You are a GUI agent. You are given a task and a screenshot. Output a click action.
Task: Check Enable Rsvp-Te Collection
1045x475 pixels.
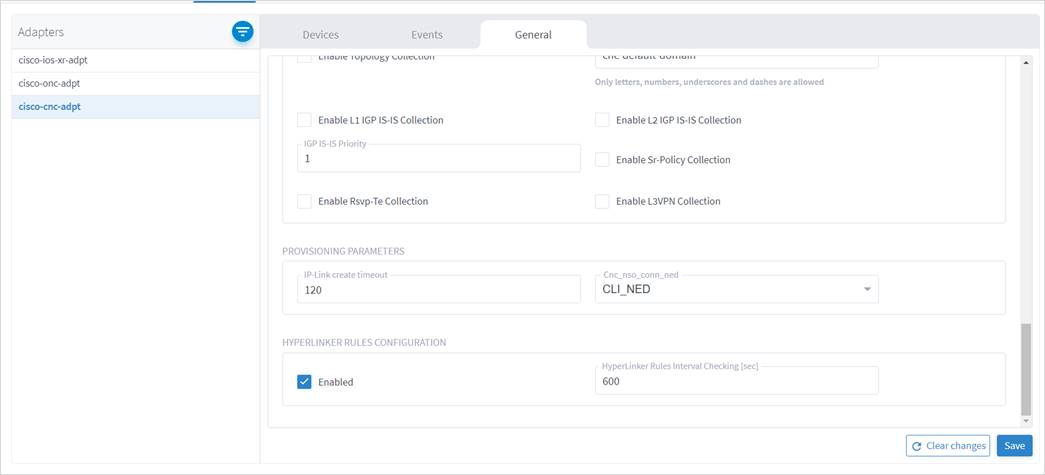coord(305,201)
